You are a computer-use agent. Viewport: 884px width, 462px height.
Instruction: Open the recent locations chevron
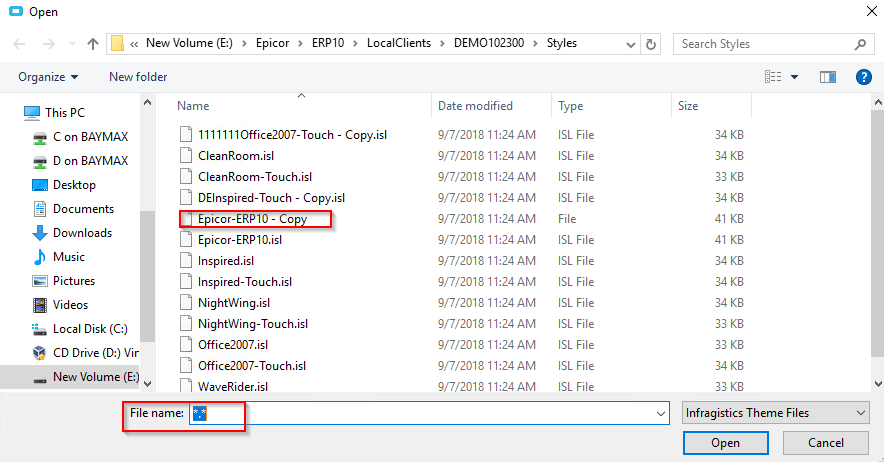tap(72, 44)
